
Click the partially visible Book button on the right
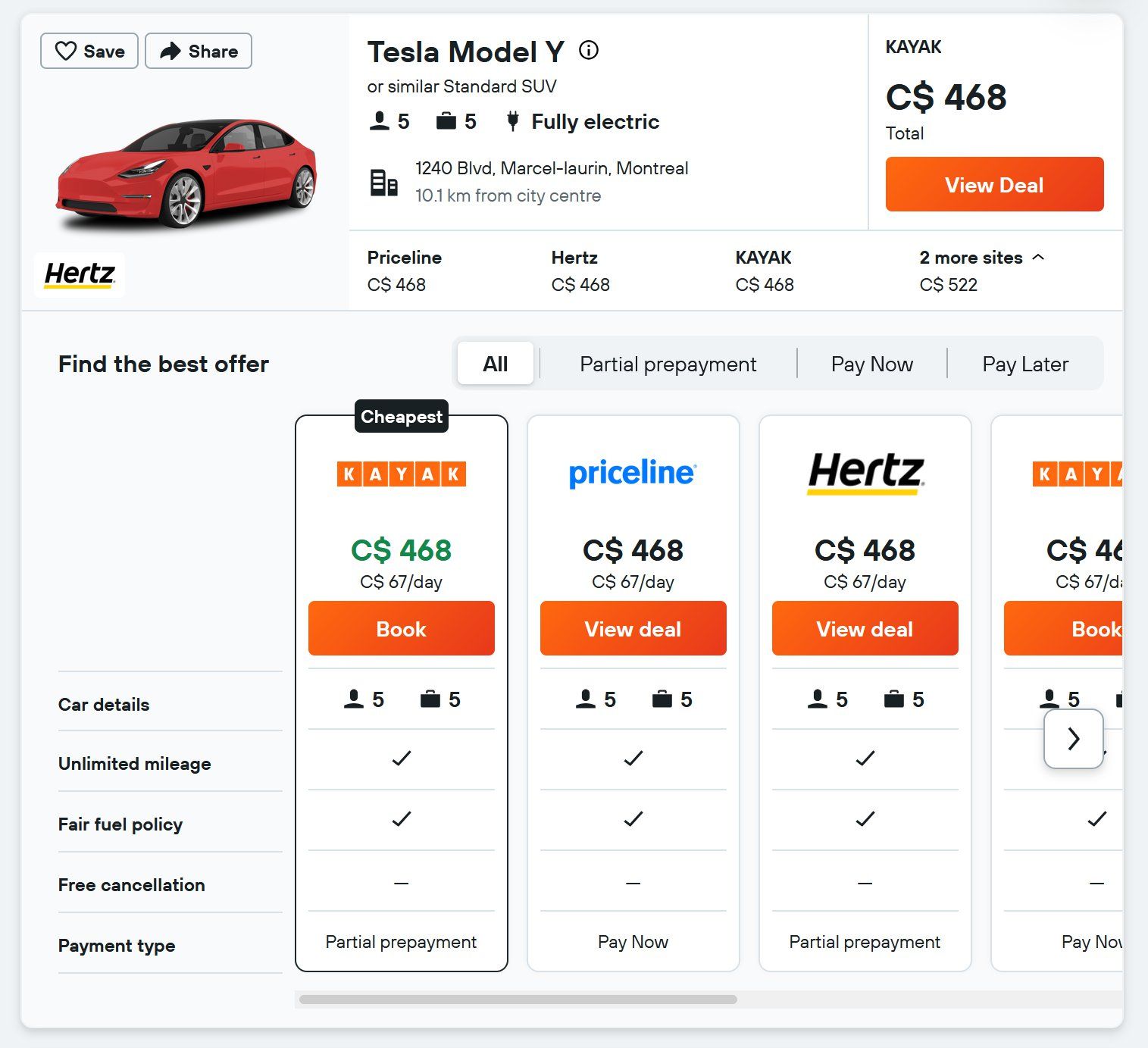point(1063,628)
